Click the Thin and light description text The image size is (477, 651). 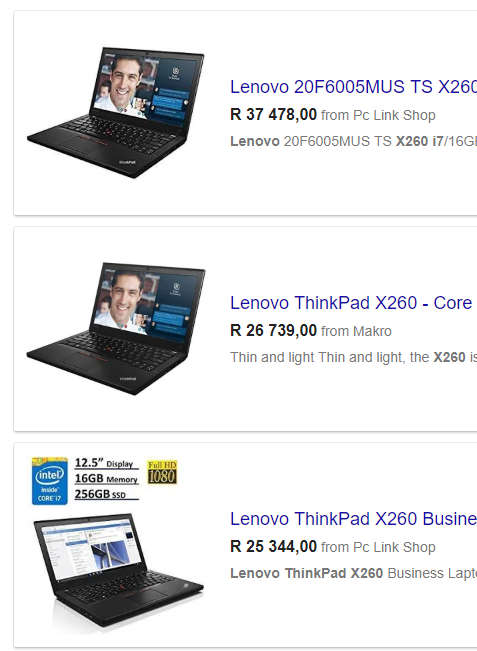coord(353,357)
